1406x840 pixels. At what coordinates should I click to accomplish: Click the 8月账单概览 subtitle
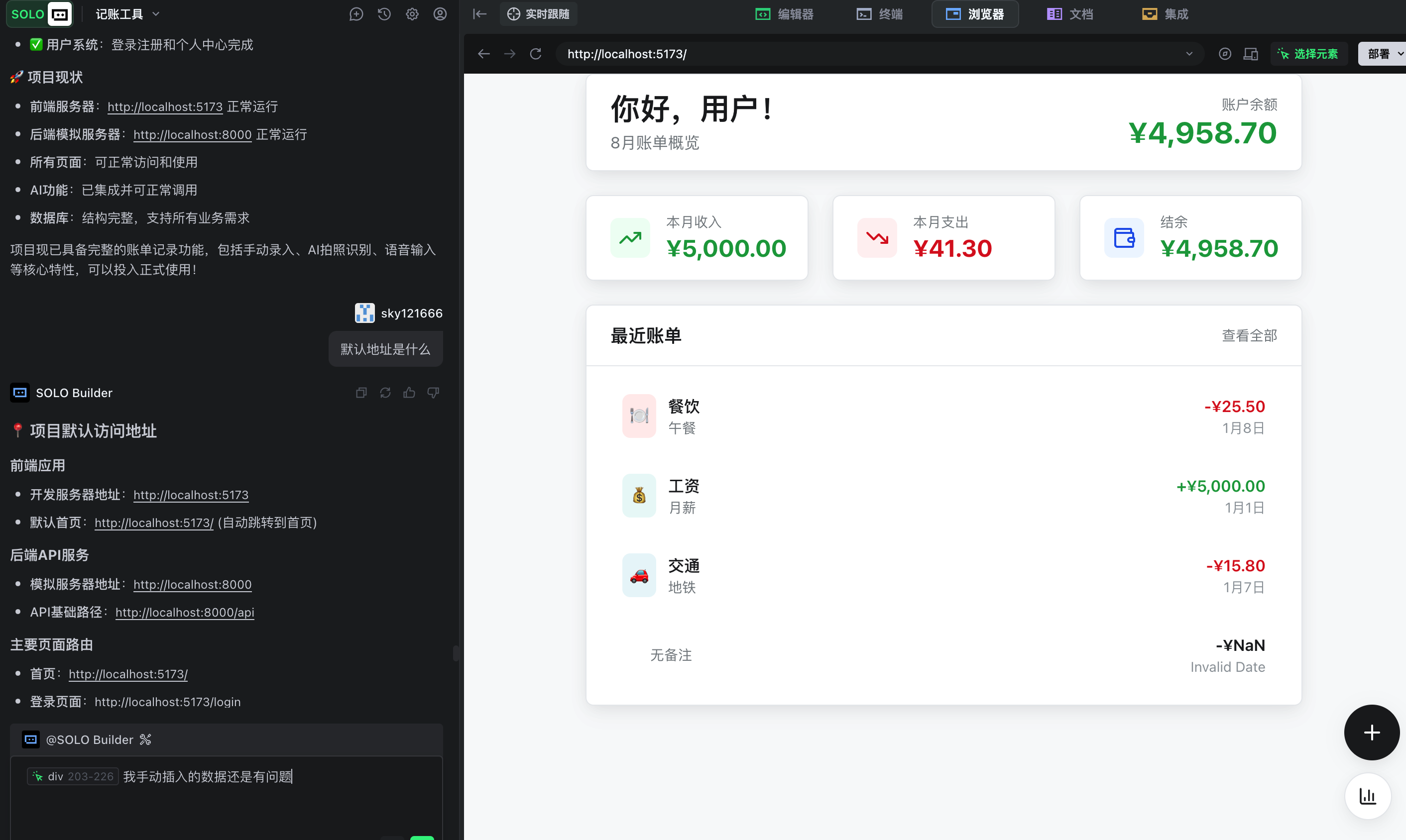[x=655, y=143]
